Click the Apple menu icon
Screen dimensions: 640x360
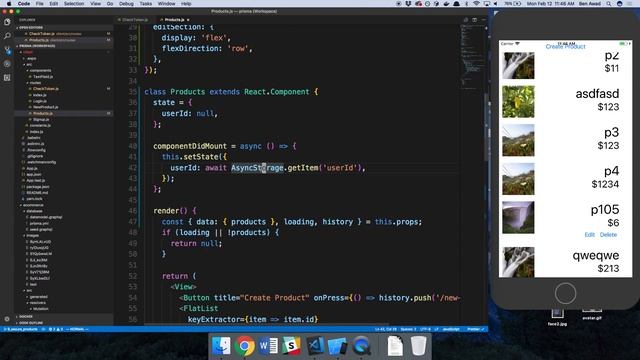tap(9, 4)
